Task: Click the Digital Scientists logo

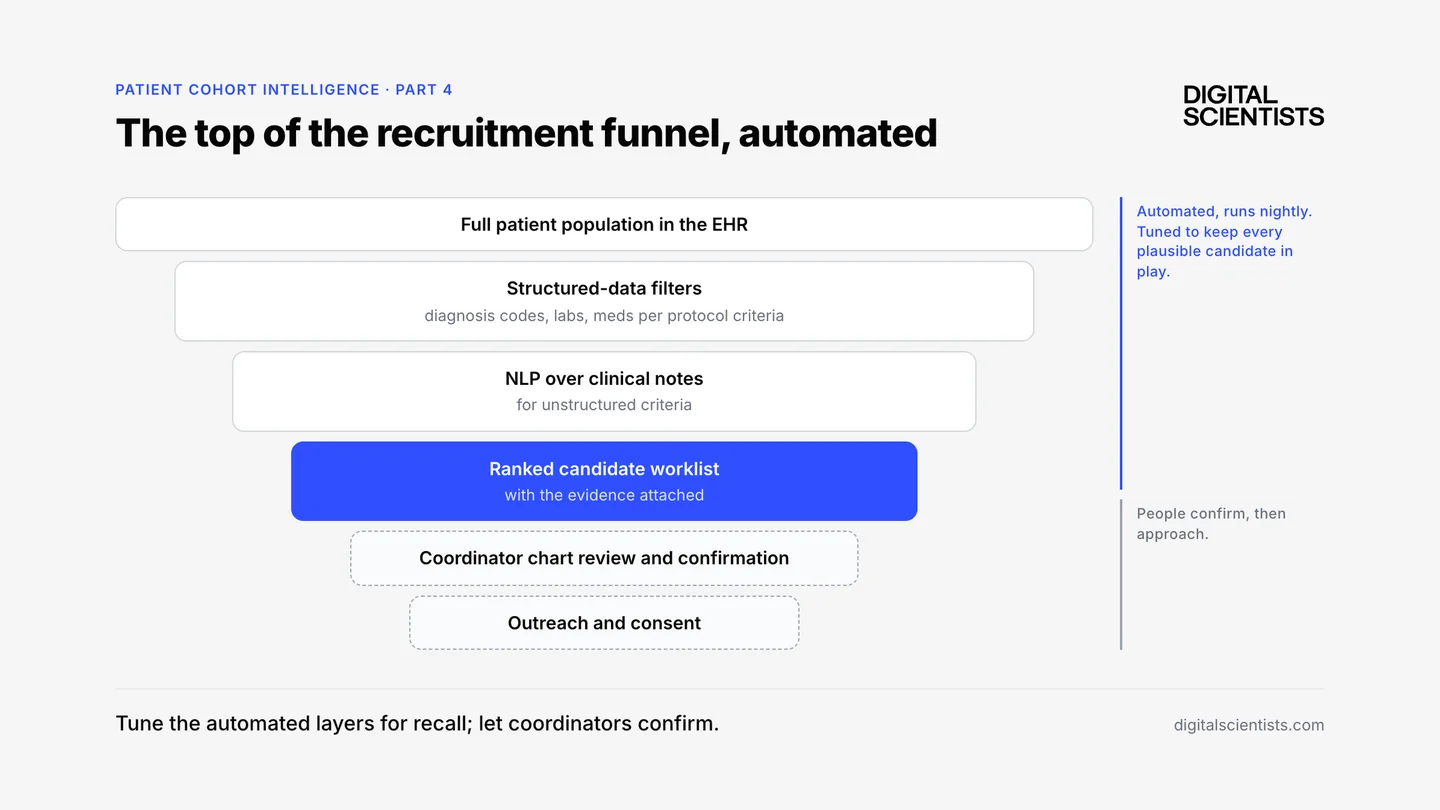Action: coord(1253,106)
